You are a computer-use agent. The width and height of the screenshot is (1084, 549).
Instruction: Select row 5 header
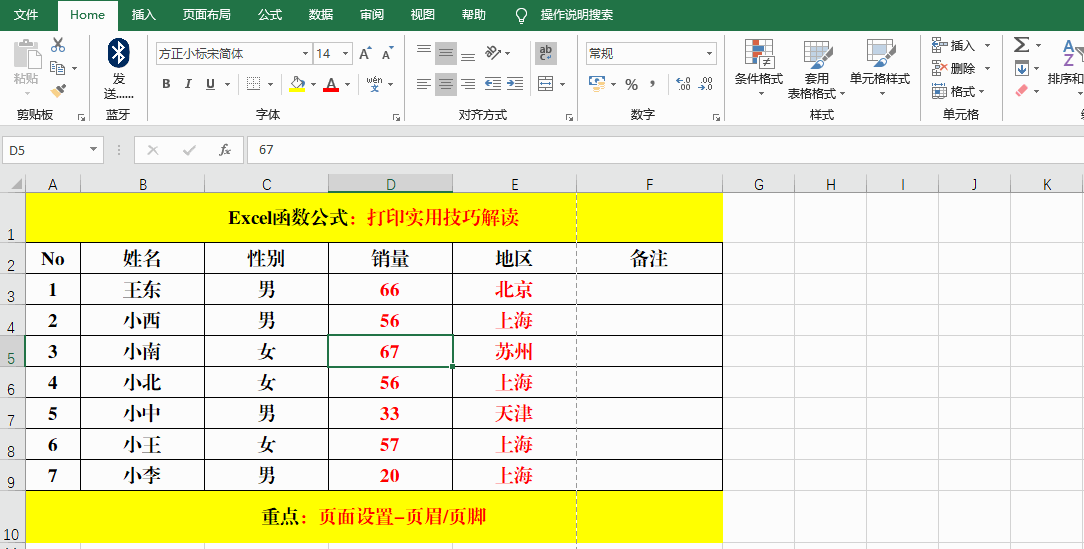click(12, 351)
